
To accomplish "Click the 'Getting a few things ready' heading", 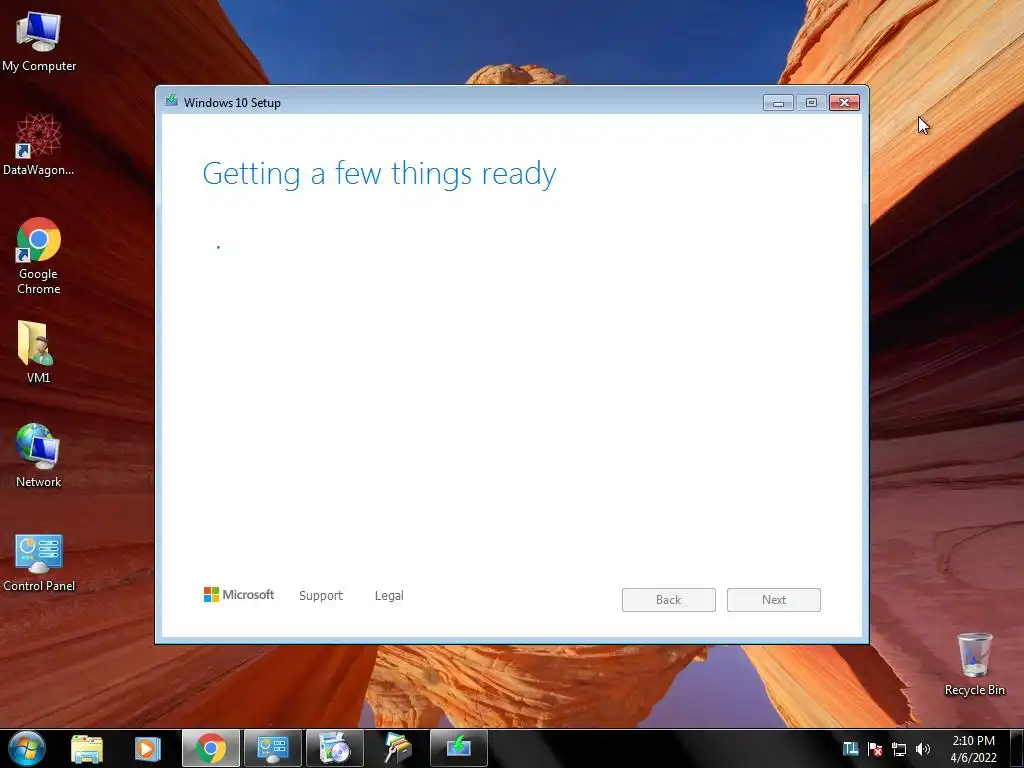I will (379, 174).
